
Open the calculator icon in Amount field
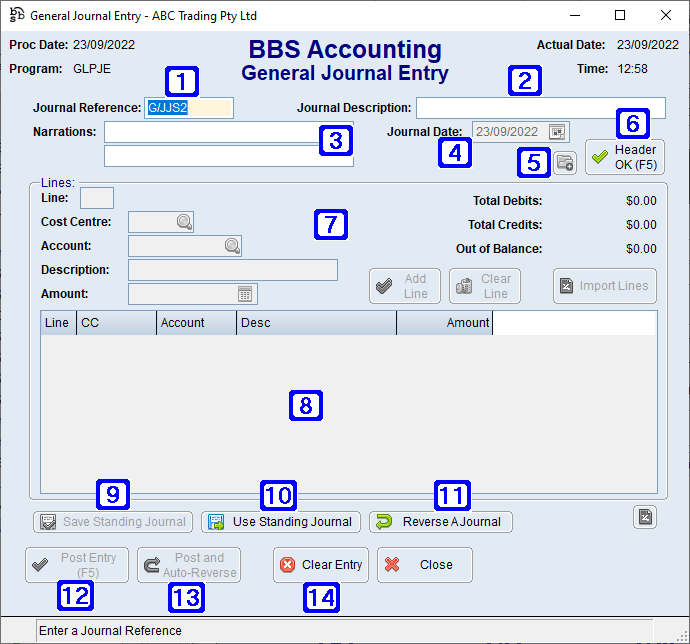(x=246, y=294)
